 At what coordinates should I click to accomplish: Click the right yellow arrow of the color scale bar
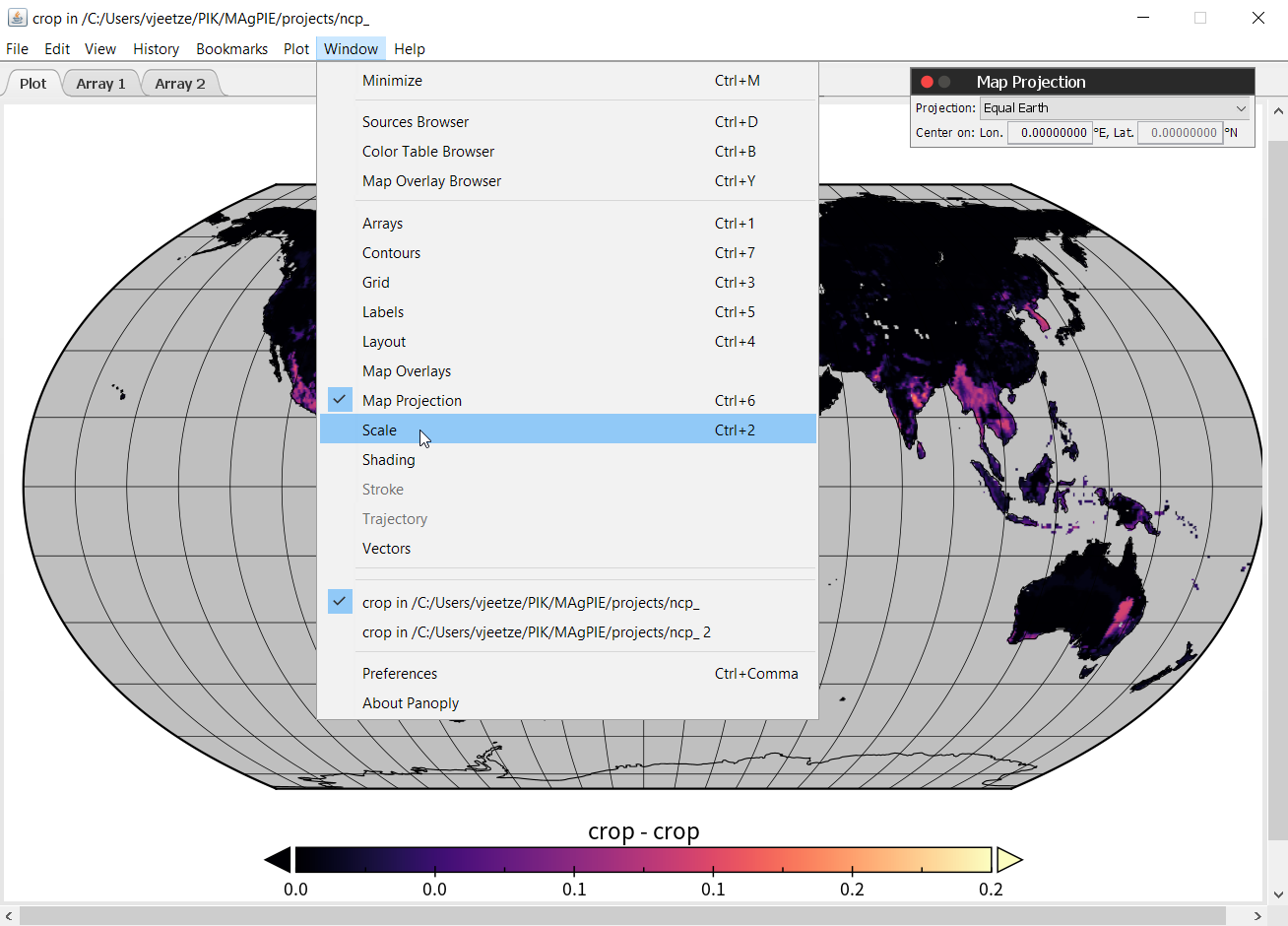click(x=1009, y=860)
